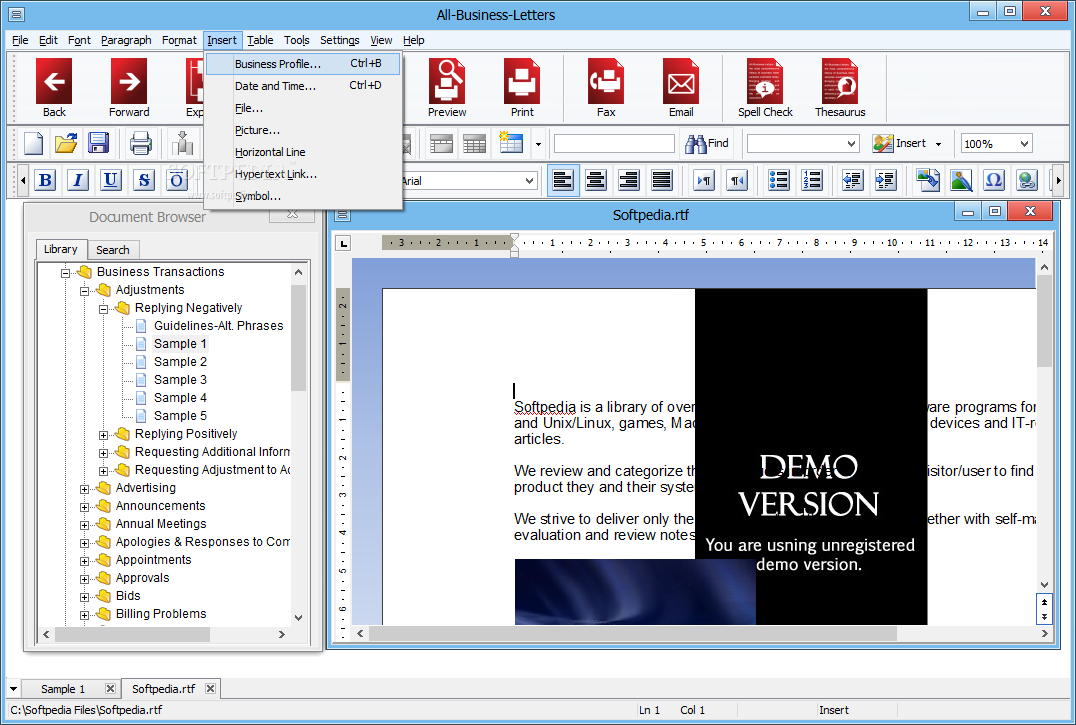Click the Forward navigation icon
Image resolution: width=1076 pixels, height=725 pixels.
click(x=129, y=88)
